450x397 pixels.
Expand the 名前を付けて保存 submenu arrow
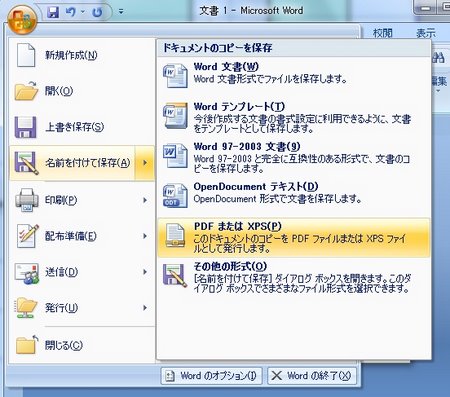point(145,163)
